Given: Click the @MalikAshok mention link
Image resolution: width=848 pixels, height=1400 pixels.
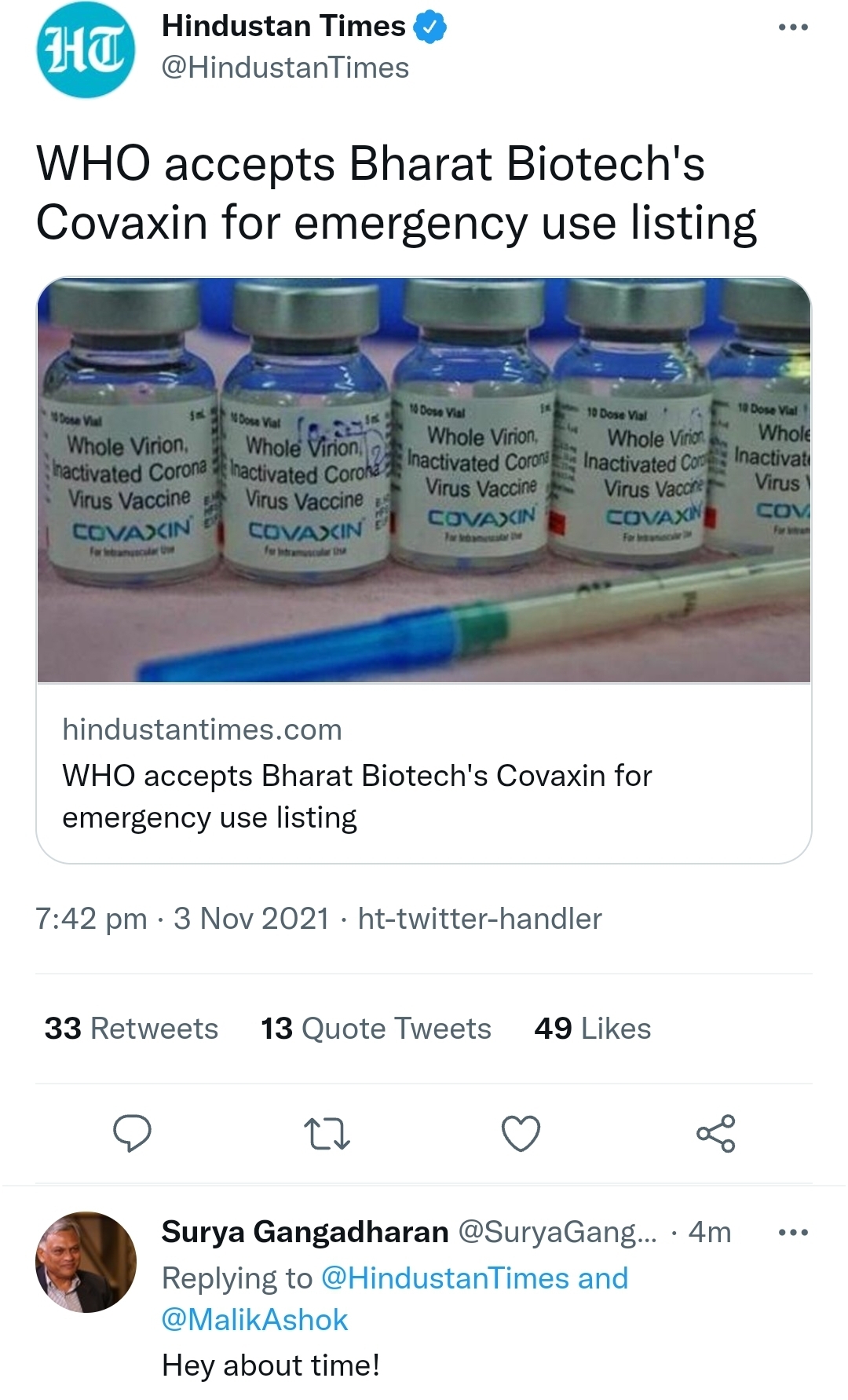Looking at the screenshot, I should coord(254,1320).
